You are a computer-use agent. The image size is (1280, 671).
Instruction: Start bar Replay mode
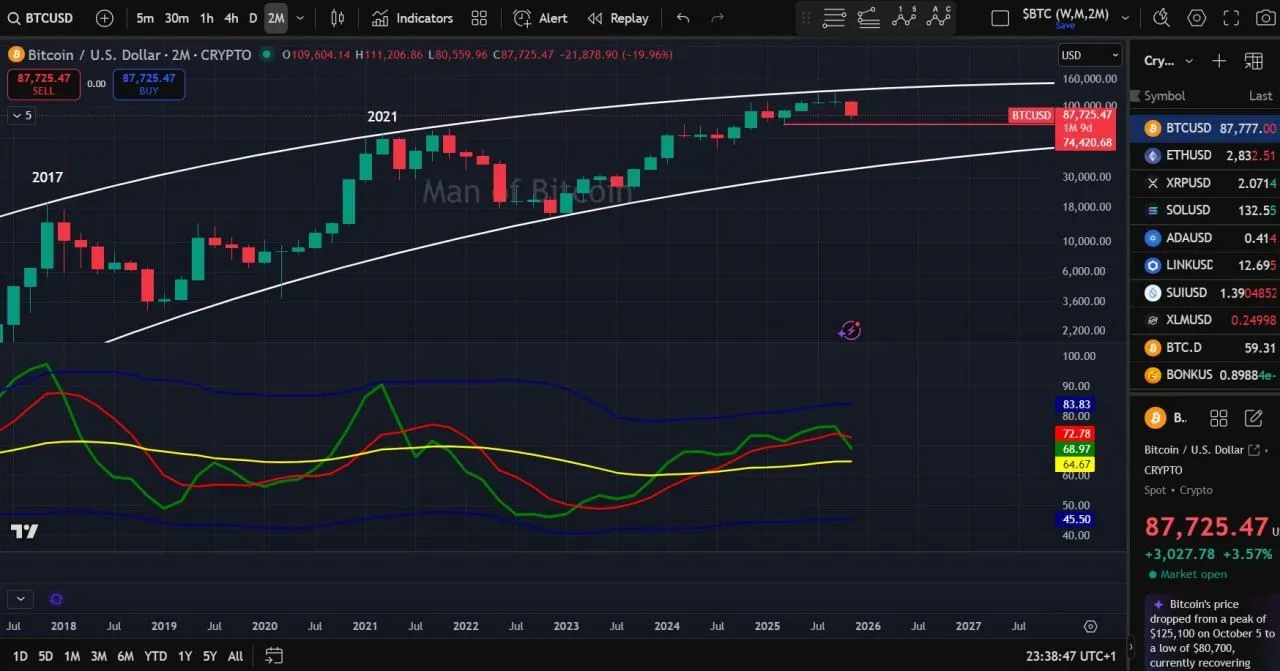pyautogui.click(x=618, y=18)
